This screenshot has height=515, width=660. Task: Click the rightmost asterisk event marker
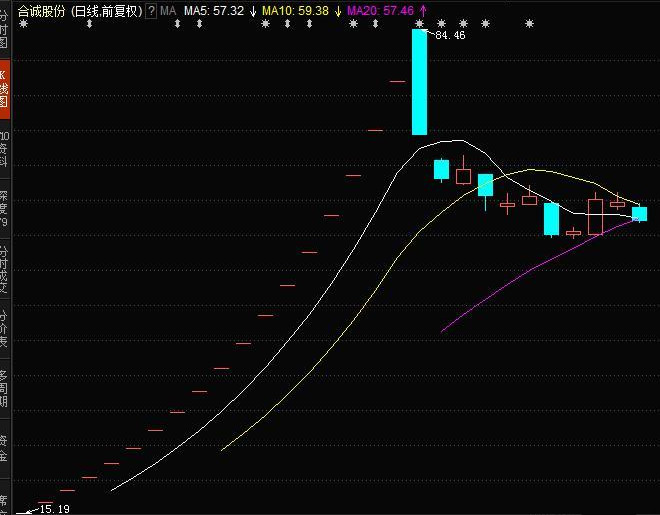pos(485,23)
